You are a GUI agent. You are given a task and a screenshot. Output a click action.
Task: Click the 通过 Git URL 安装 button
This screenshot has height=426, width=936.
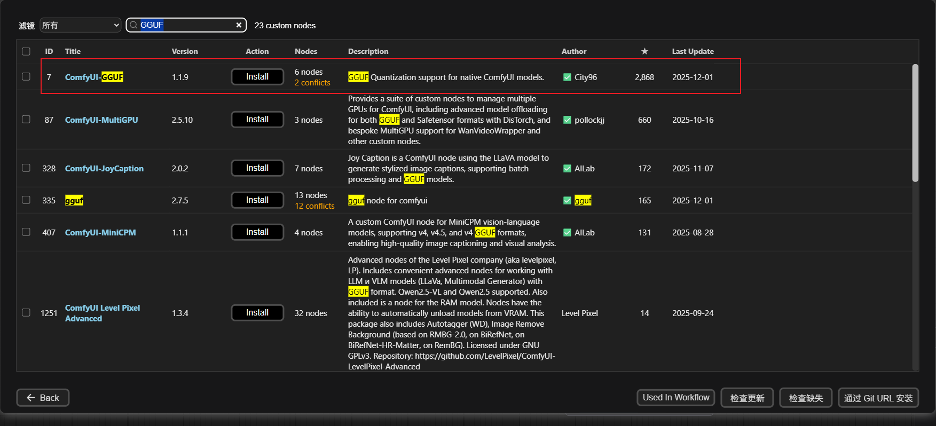(878, 398)
